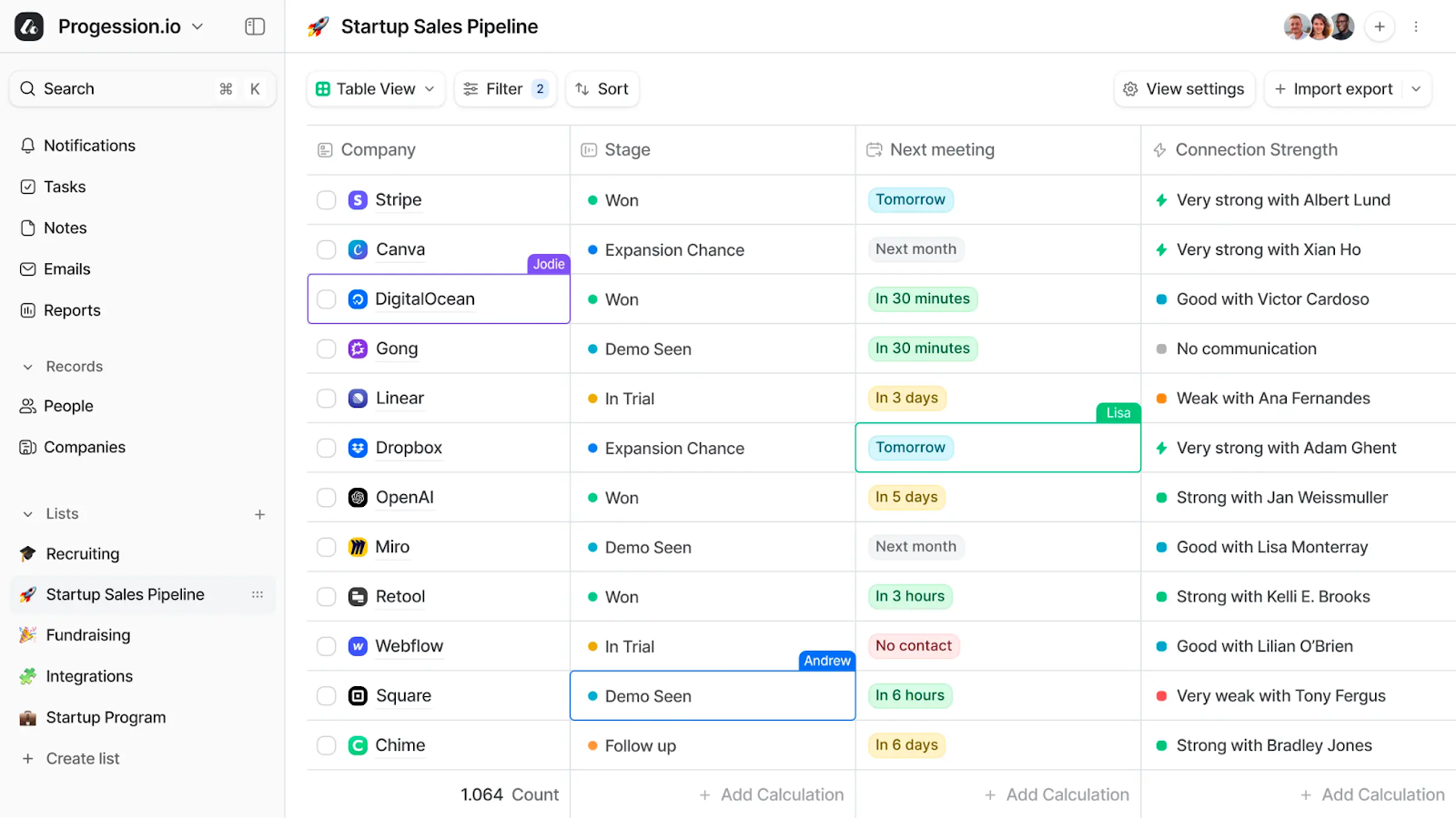Check the checkbox next to DigitalOcean

point(325,298)
